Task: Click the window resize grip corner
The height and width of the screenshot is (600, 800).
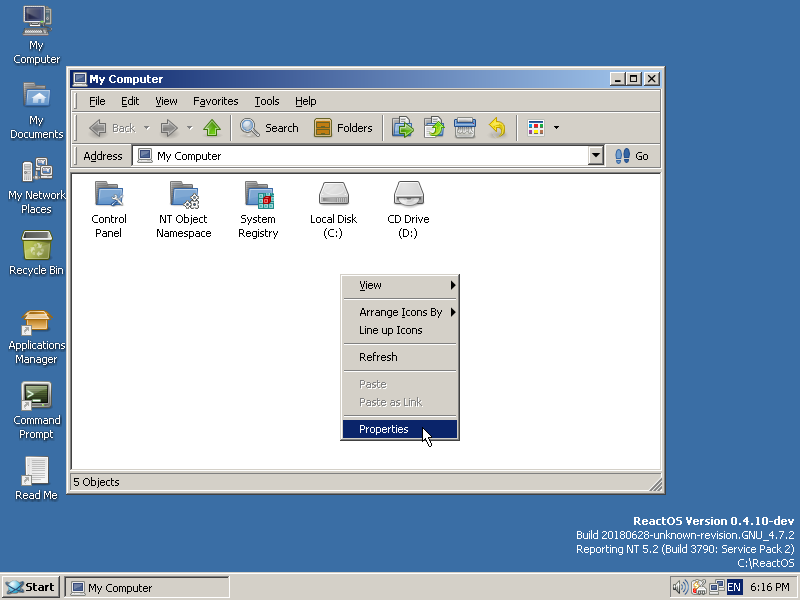Action: (656, 484)
